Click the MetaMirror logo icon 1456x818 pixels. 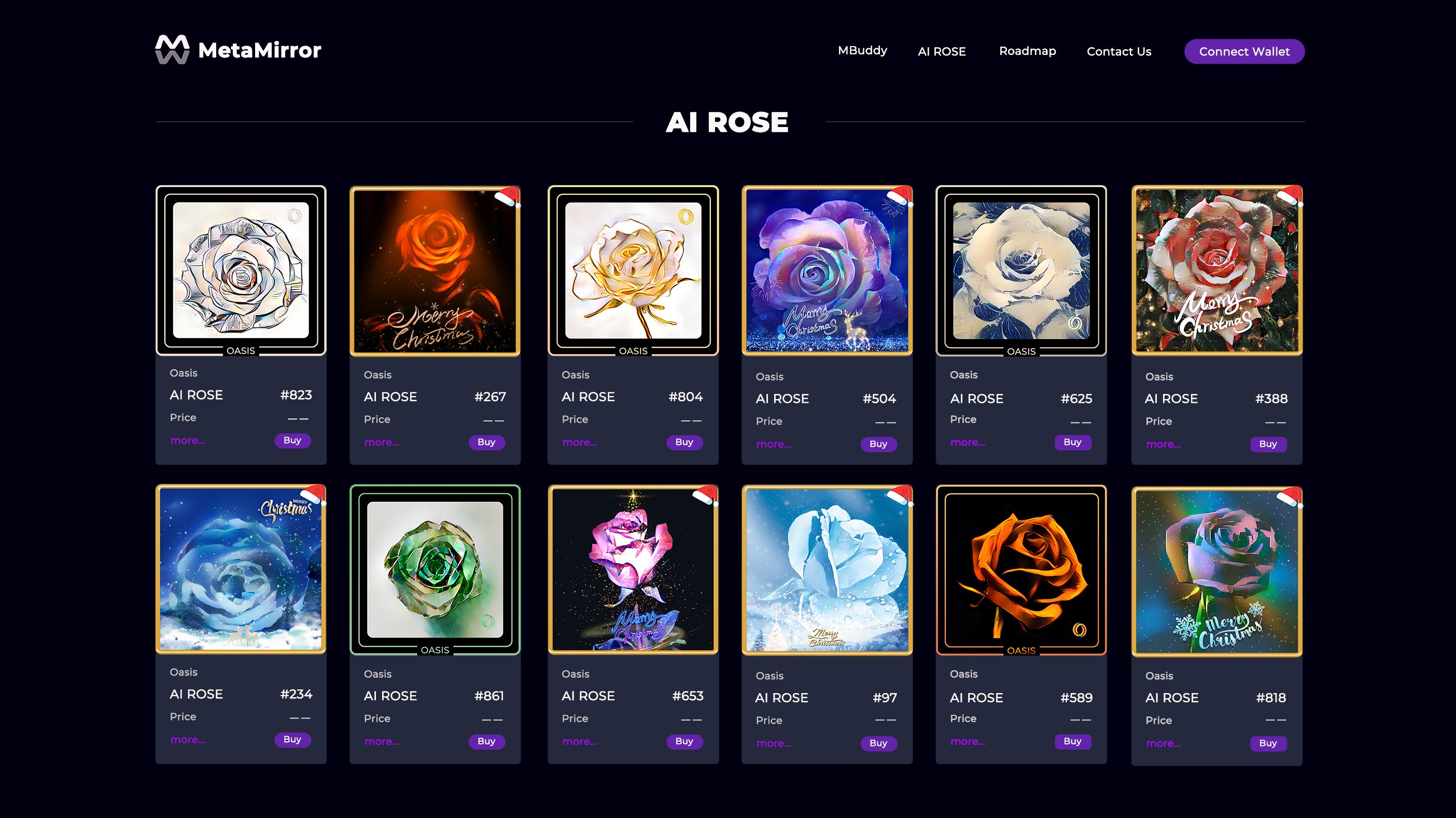coord(172,50)
